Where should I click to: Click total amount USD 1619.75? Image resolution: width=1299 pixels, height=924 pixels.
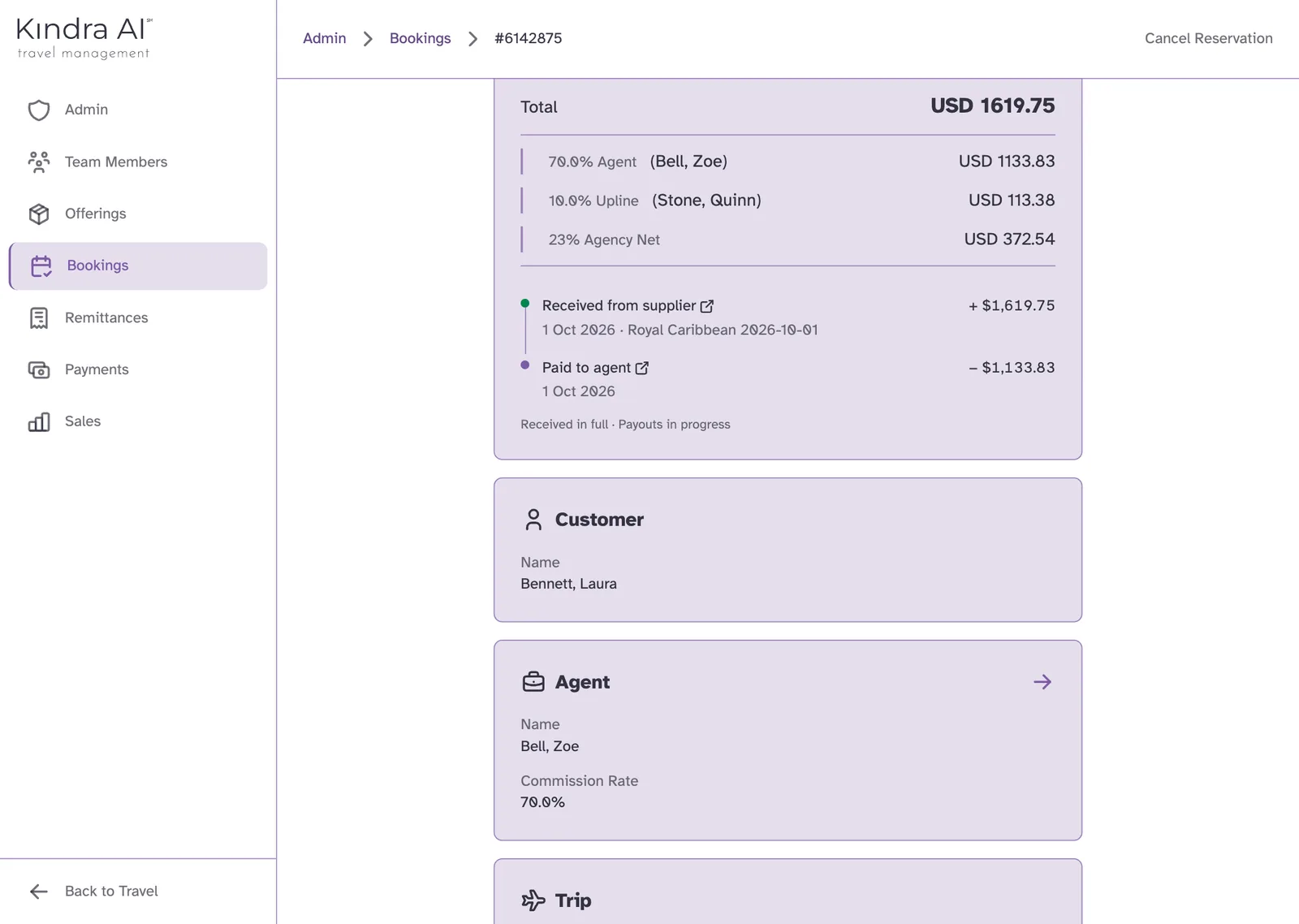(x=992, y=106)
